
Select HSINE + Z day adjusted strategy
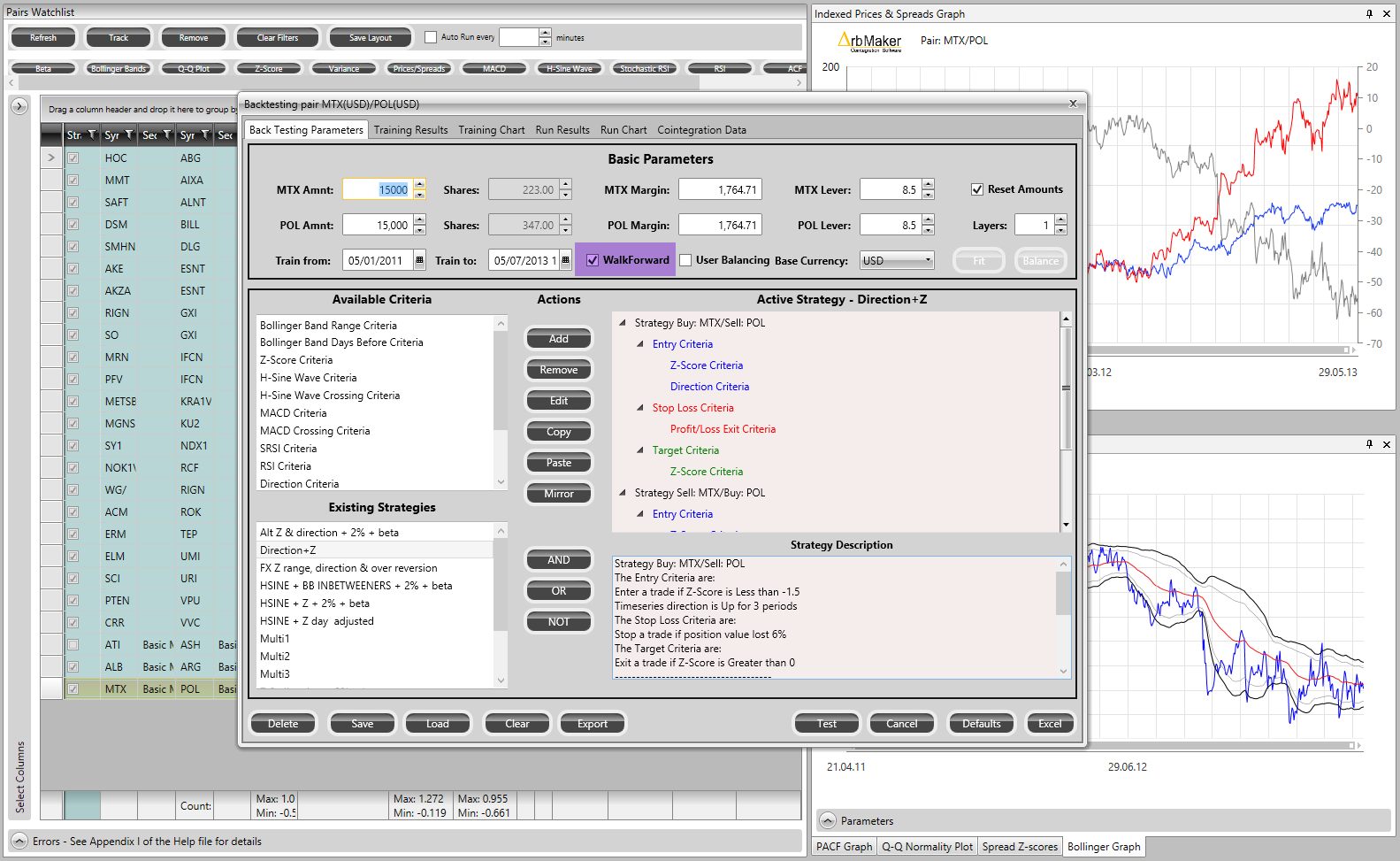[317, 621]
